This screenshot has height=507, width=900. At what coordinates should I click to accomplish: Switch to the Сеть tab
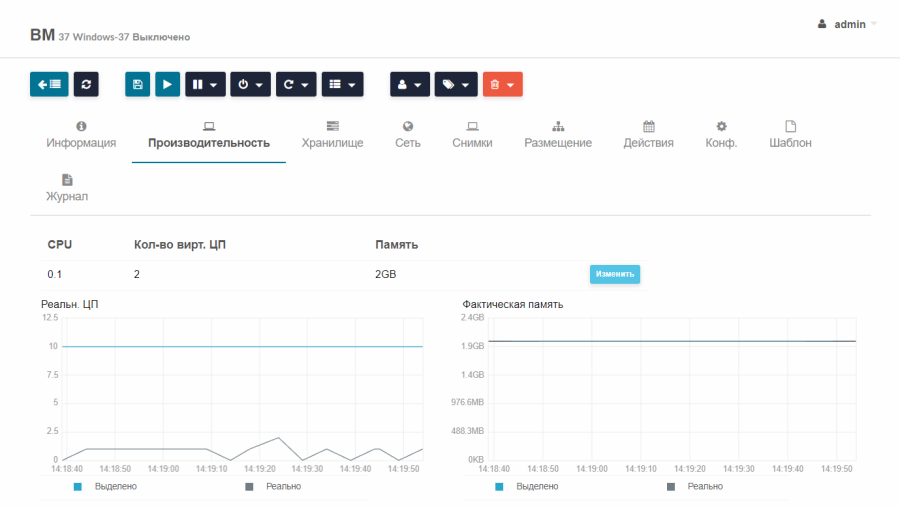[408, 136]
